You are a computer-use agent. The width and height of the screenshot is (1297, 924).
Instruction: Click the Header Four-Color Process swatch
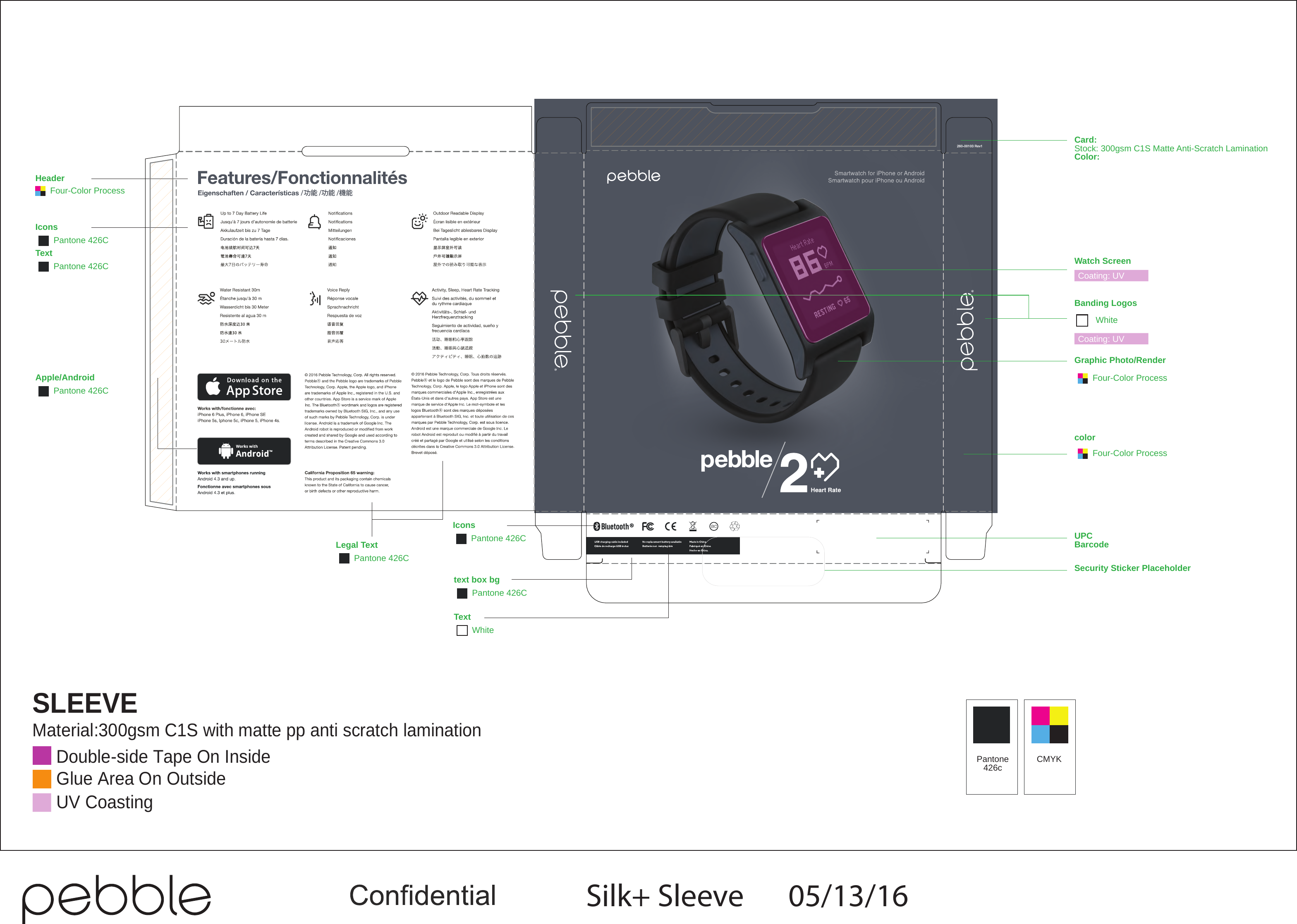coord(41,191)
